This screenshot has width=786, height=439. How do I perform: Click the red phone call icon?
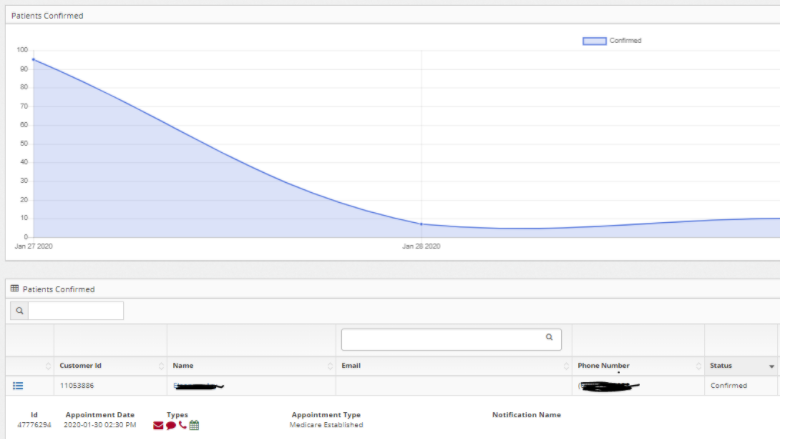click(x=182, y=425)
